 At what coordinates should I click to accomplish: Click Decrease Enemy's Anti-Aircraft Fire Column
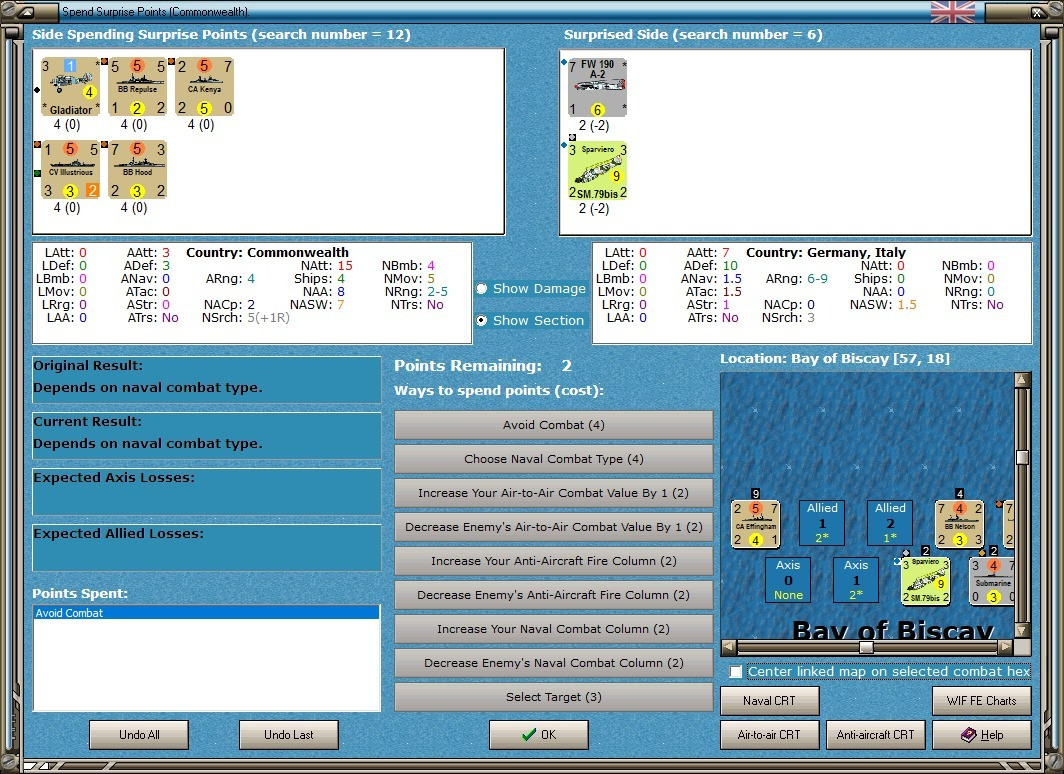[554, 595]
